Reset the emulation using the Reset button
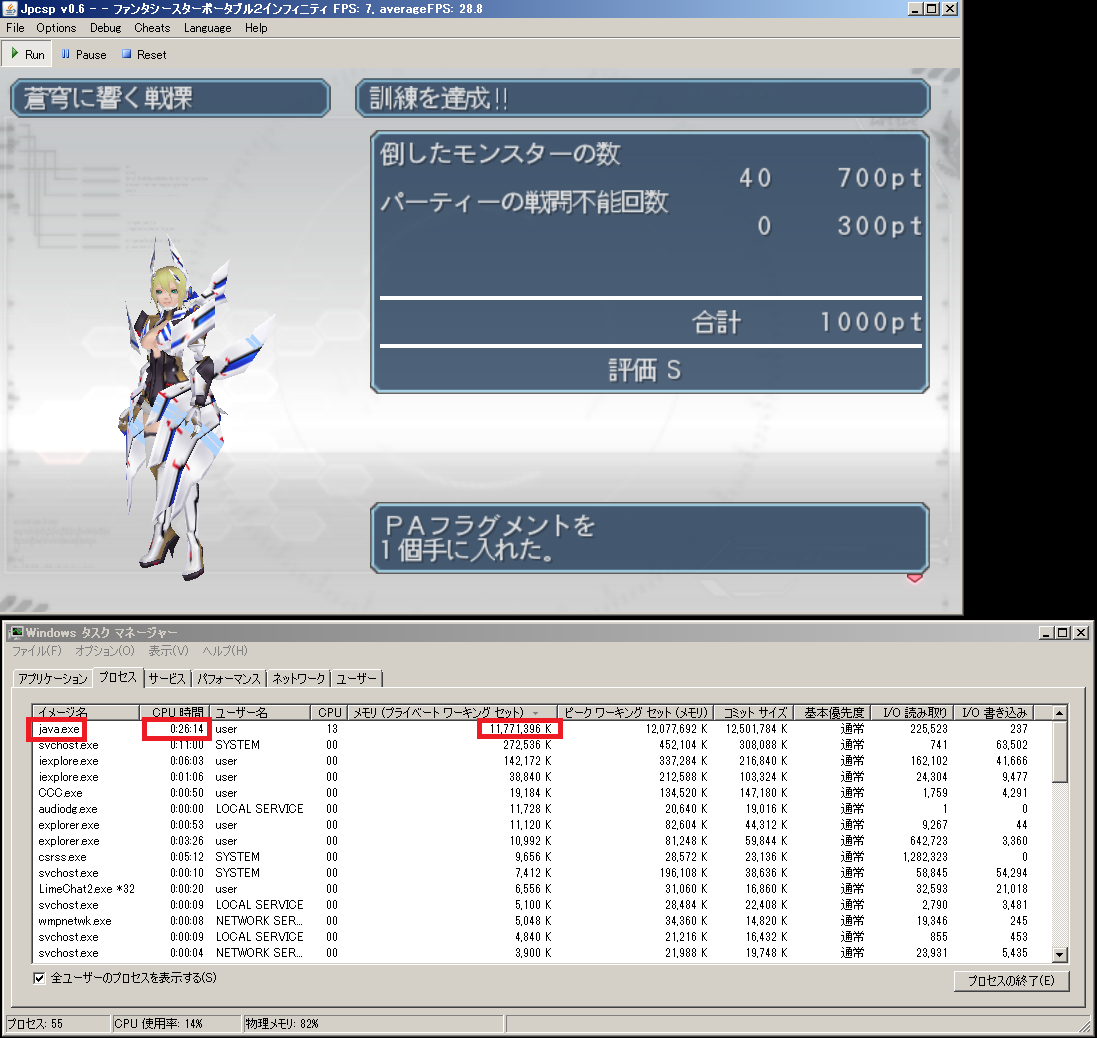 (144, 54)
